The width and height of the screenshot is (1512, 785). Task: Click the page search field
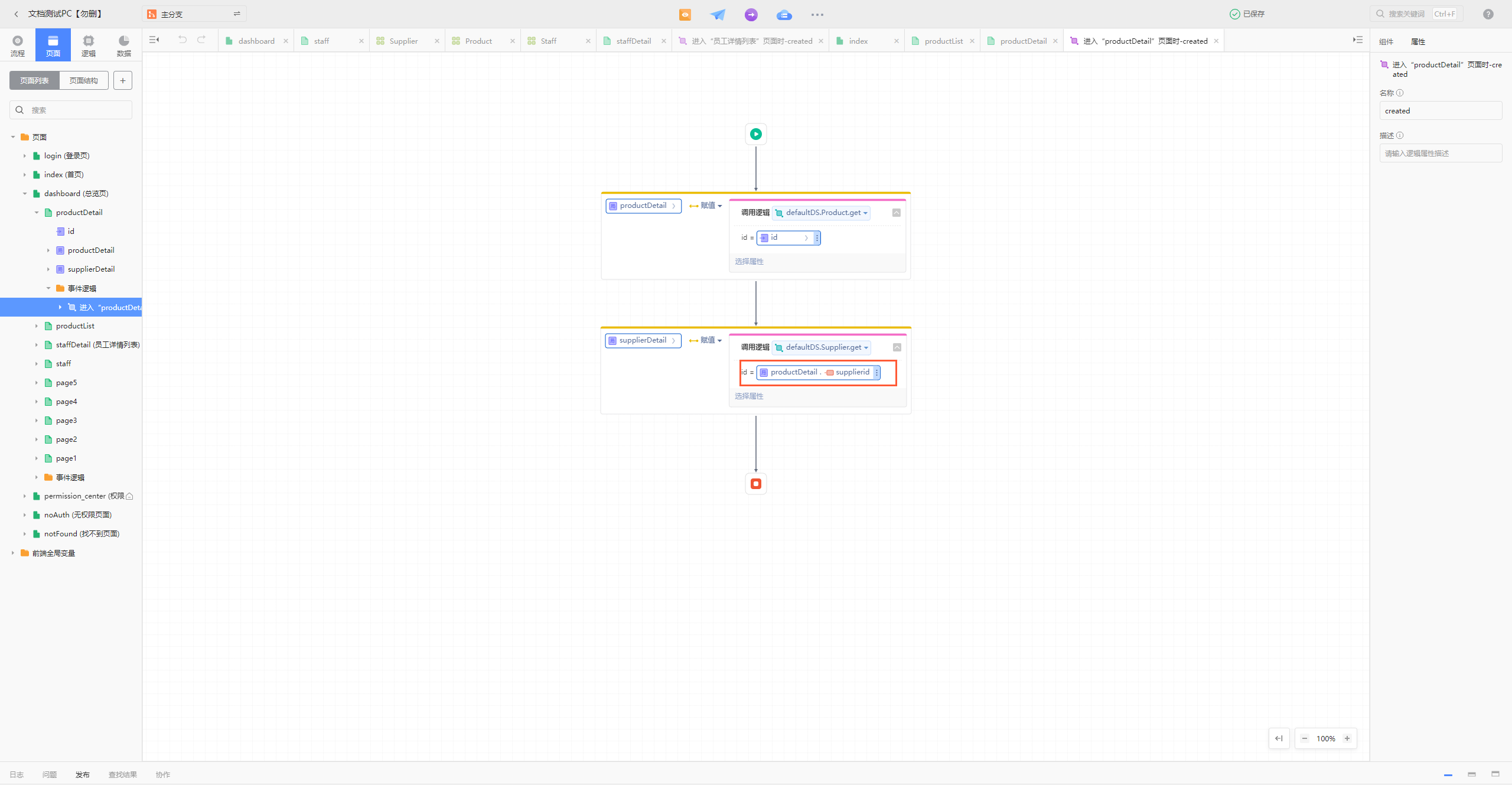click(71, 110)
